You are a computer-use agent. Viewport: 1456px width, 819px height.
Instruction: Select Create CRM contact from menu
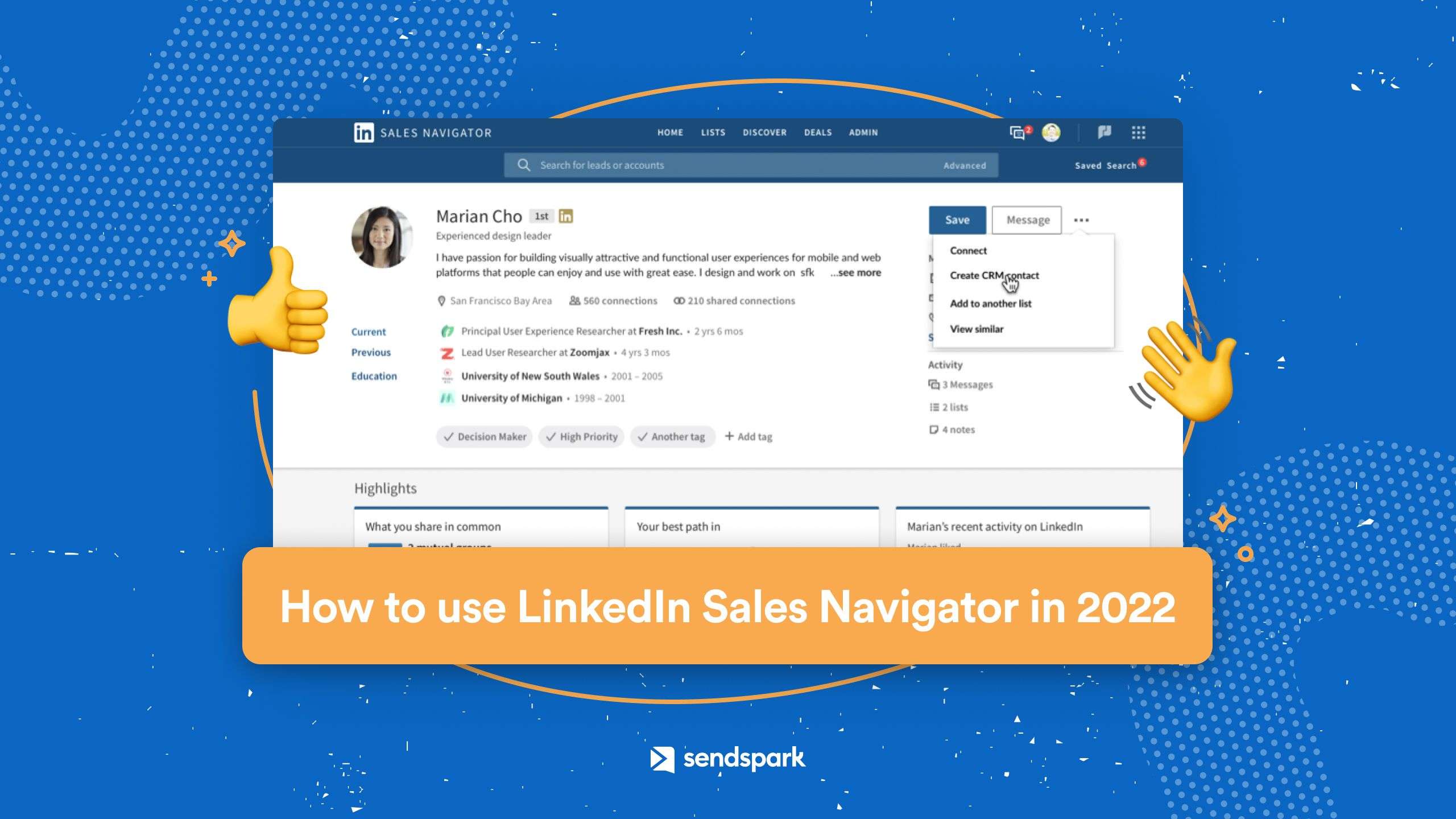pos(994,275)
